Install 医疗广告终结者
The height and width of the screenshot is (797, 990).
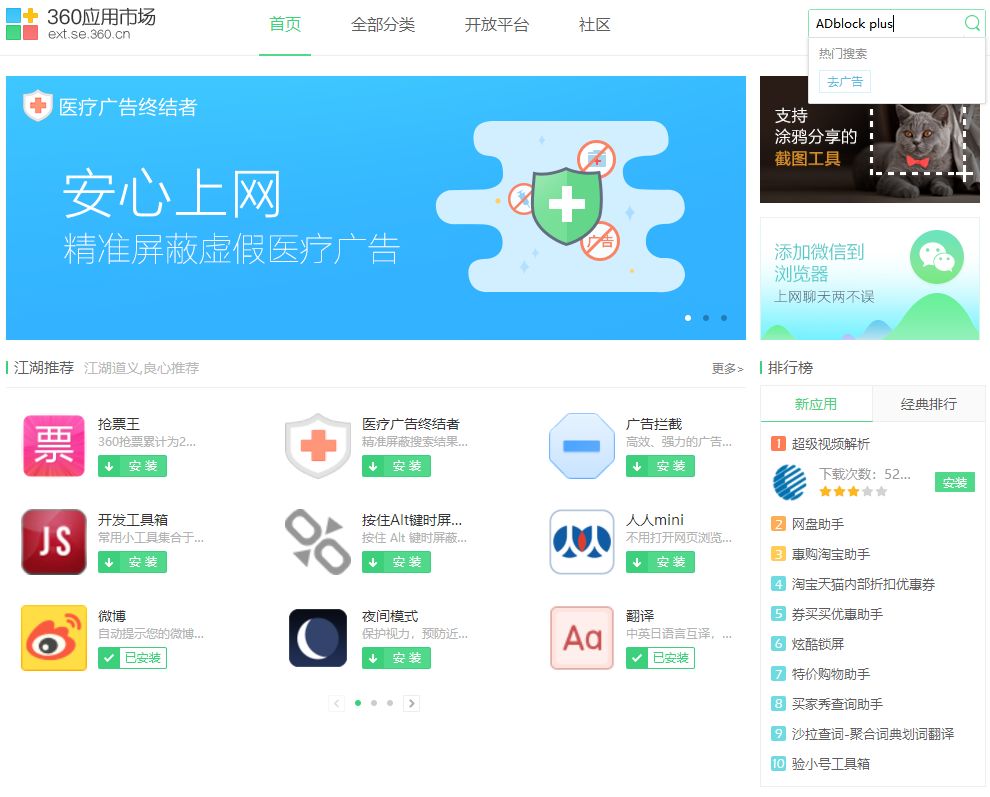[x=396, y=466]
